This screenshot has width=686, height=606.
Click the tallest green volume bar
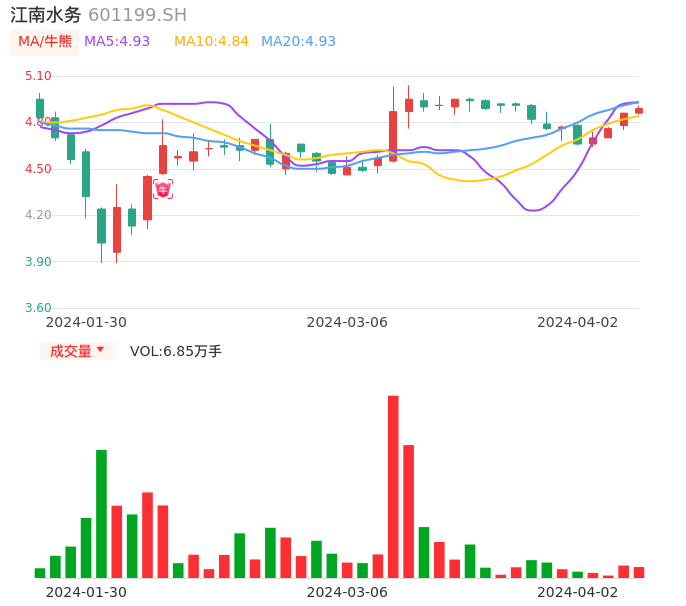pos(101,513)
